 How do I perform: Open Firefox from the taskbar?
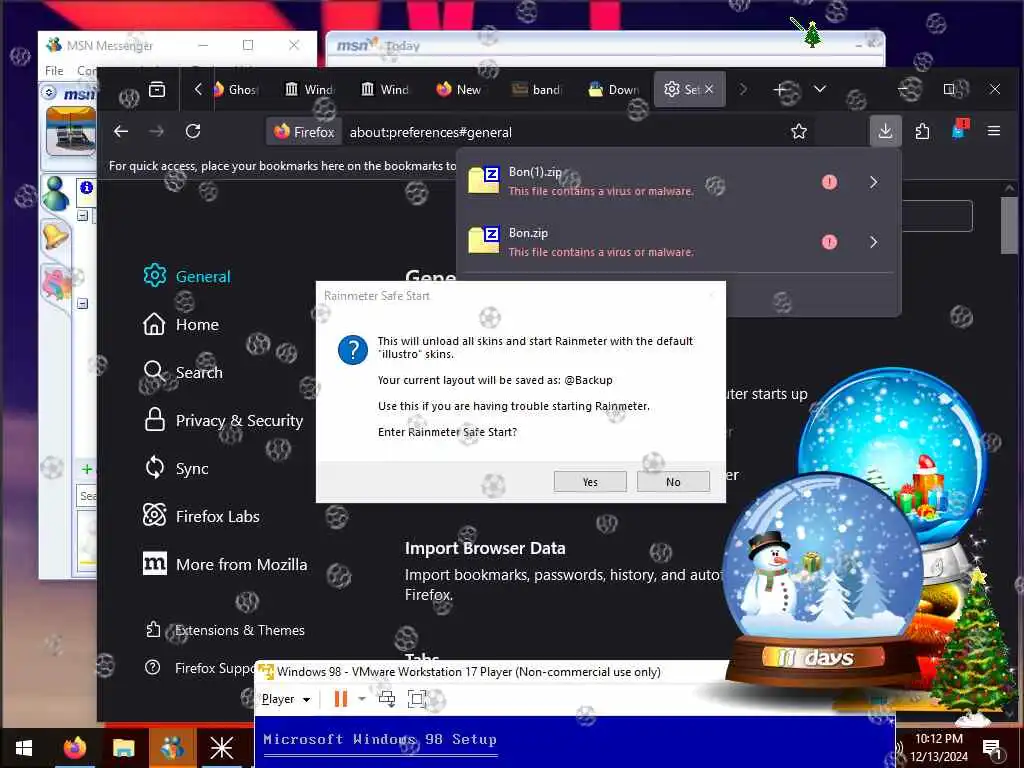click(75, 748)
